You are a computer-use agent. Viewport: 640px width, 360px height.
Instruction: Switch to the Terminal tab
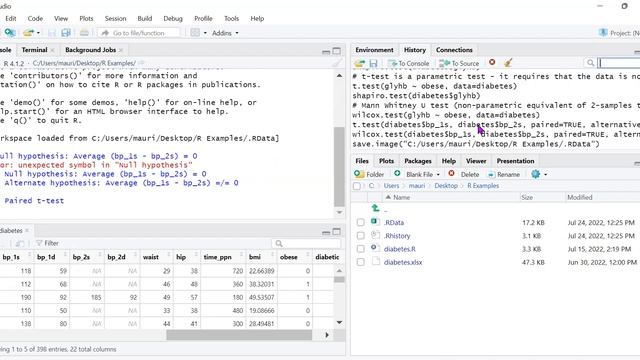click(x=34, y=50)
